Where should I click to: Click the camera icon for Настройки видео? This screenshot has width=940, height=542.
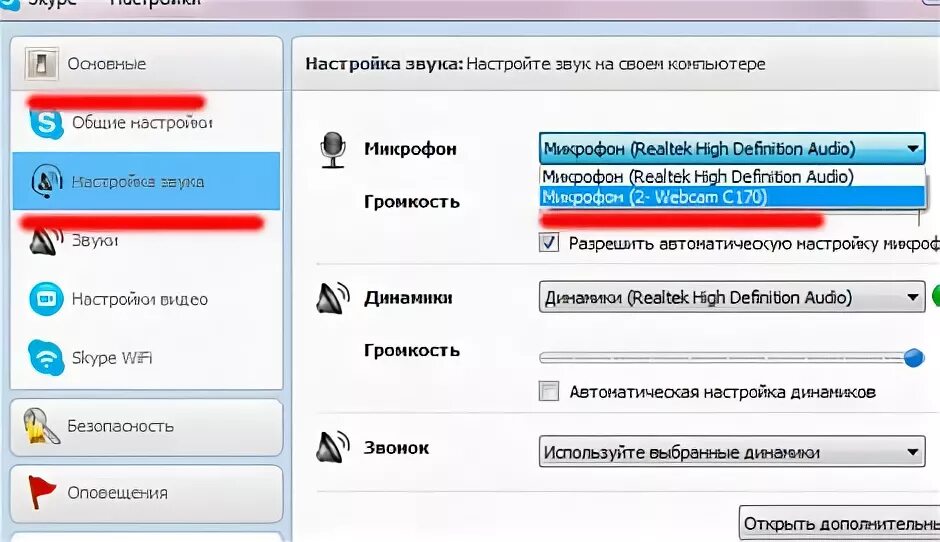46,299
